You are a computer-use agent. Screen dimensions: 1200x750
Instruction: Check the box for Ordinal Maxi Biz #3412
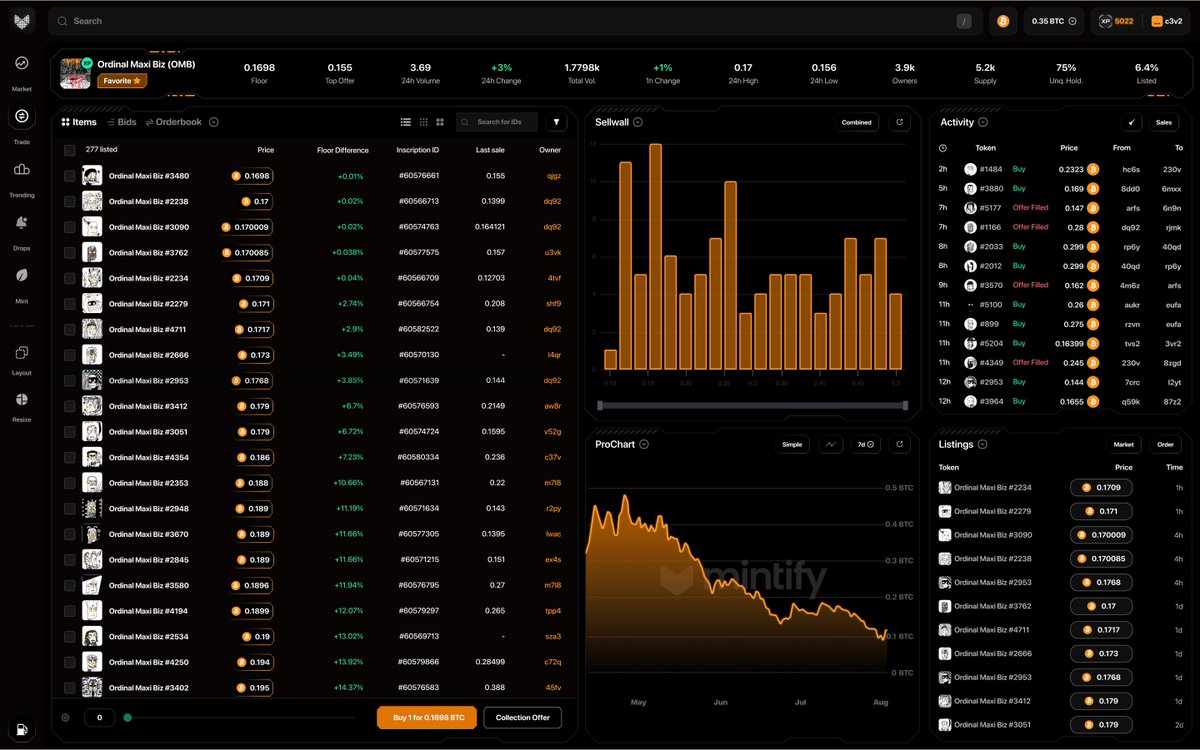(x=70, y=406)
